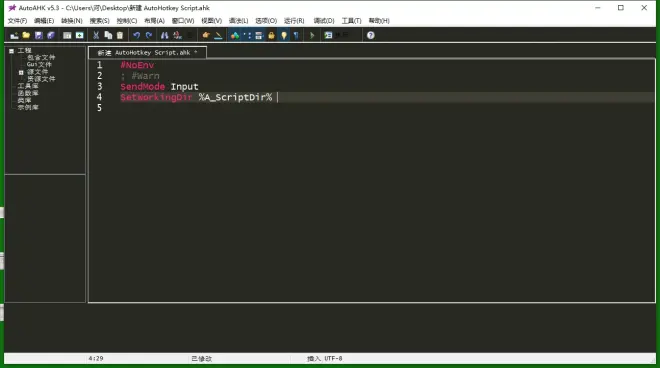The width and height of the screenshot is (660, 368).
Task: Click the green Run script arrow
Action: pyautogui.click(x=312, y=35)
